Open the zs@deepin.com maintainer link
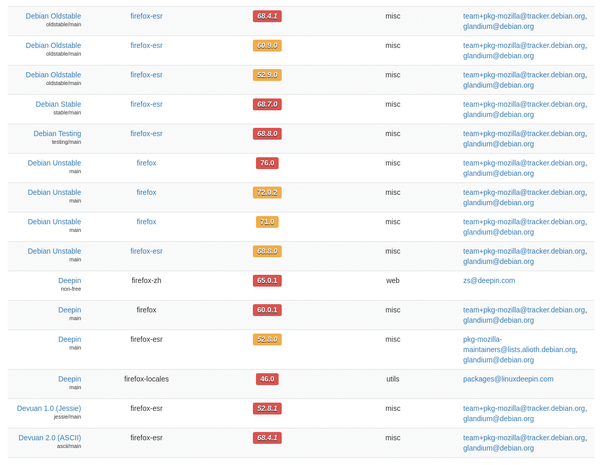Viewport: 600px width, 465px height. 489,281
